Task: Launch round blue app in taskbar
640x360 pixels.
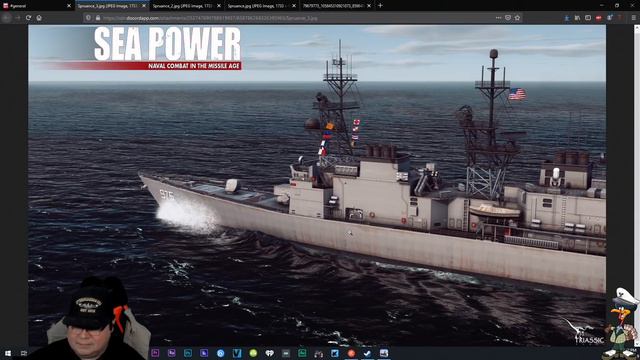Action: (220, 353)
